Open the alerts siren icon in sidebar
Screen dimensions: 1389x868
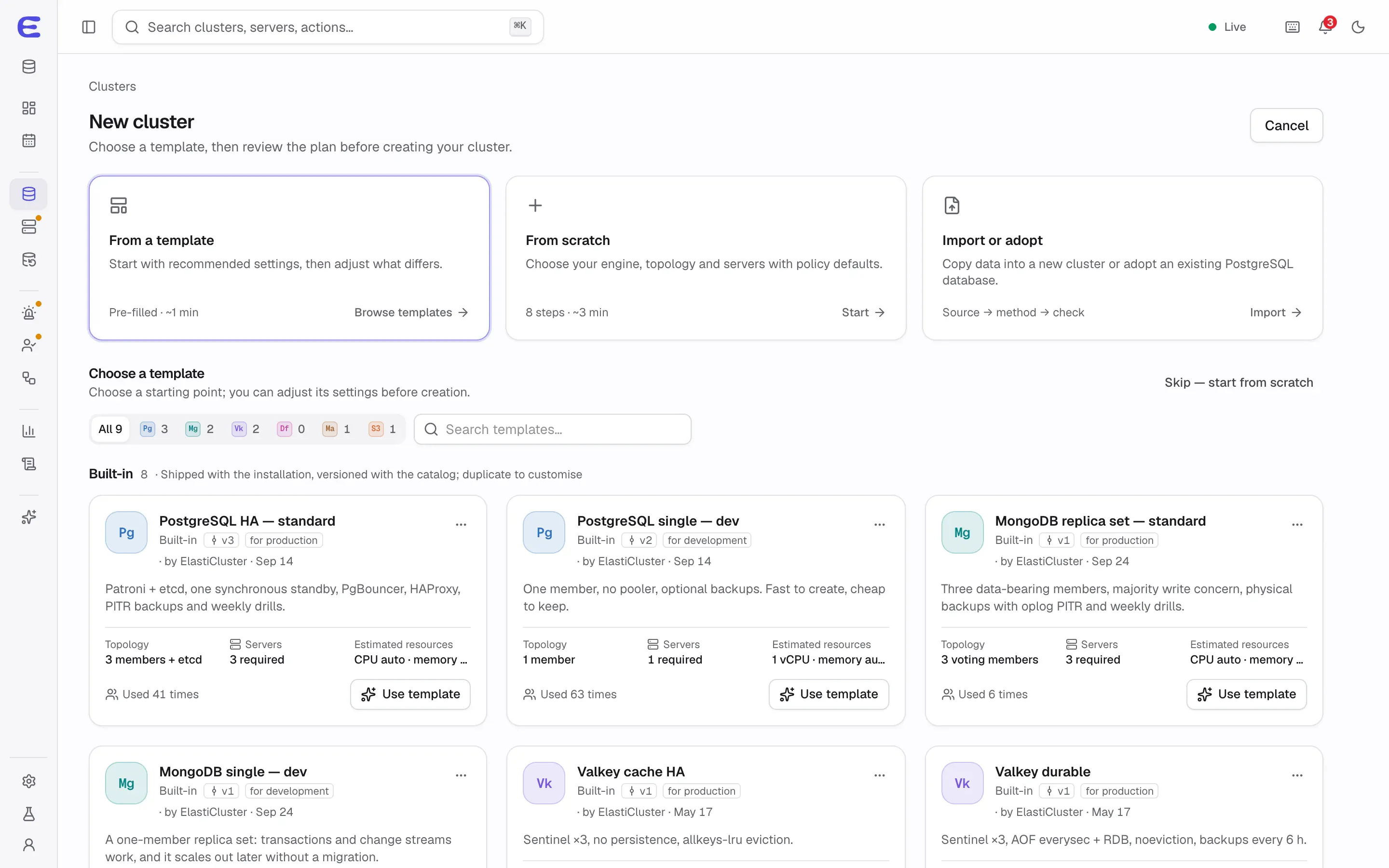click(x=29, y=313)
